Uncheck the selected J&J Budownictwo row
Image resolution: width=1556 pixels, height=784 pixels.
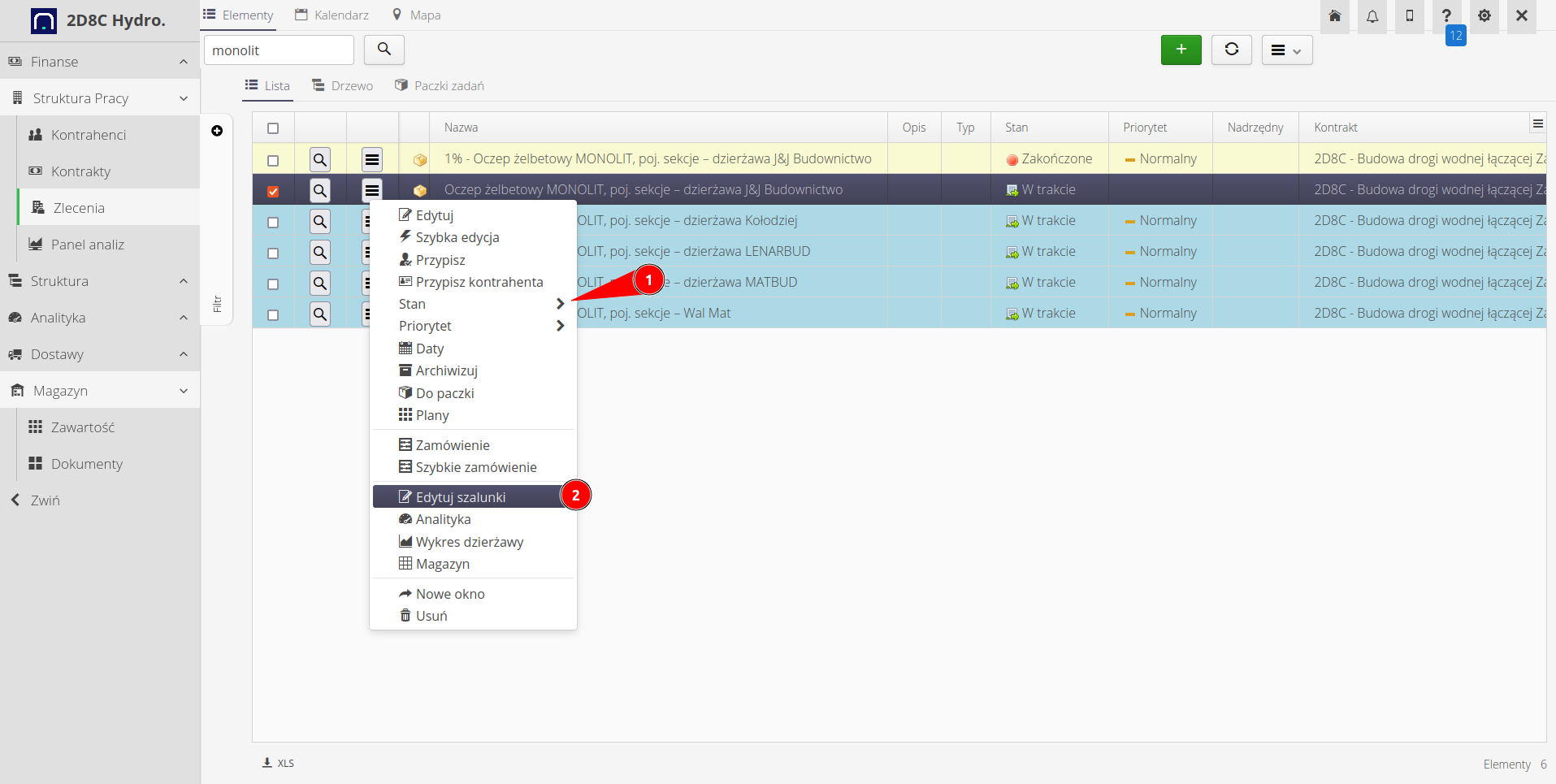pyautogui.click(x=273, y=191)
